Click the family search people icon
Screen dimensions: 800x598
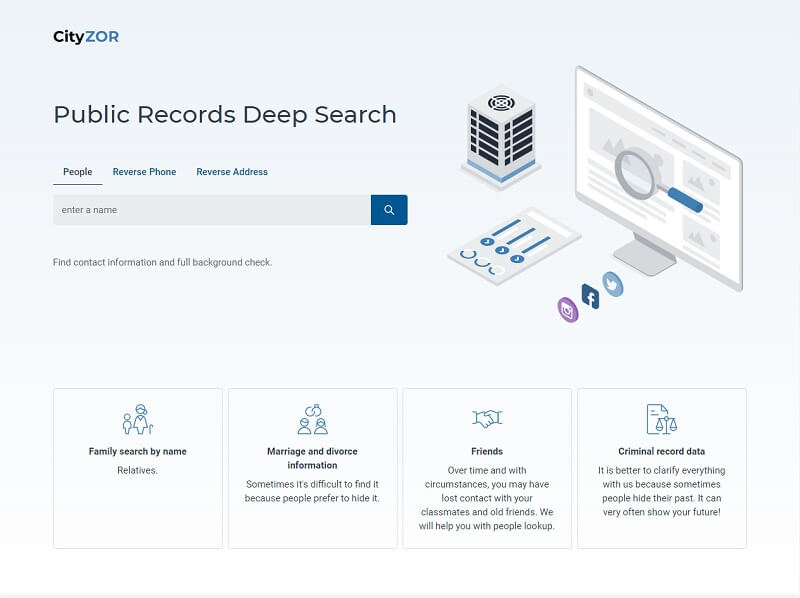[x=138, y=419]
